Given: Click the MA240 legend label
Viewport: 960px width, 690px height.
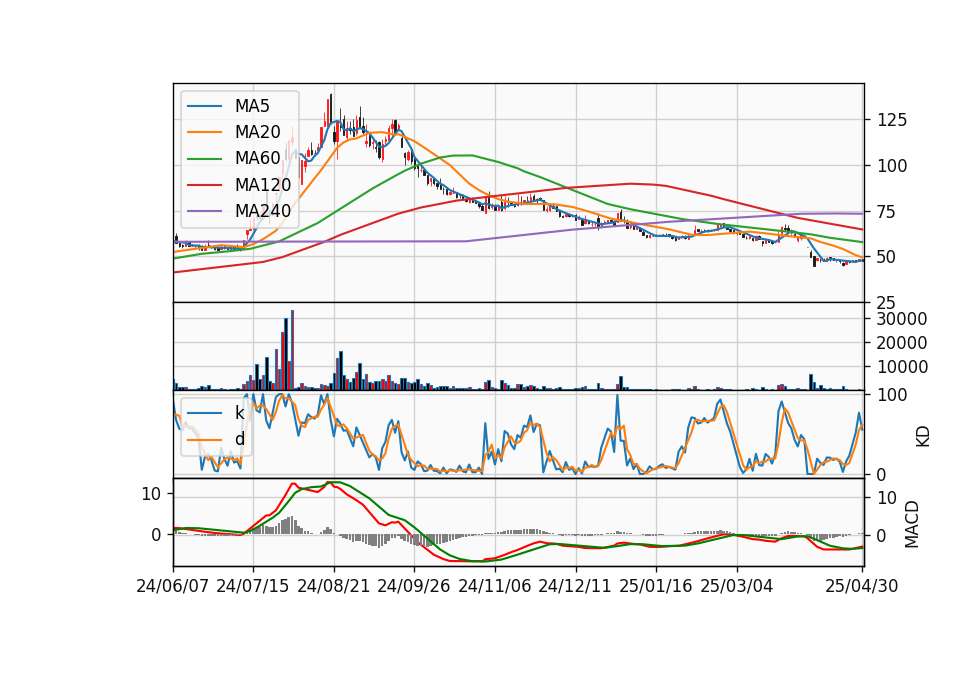Looking at the screenshot, I should point(263,211).
